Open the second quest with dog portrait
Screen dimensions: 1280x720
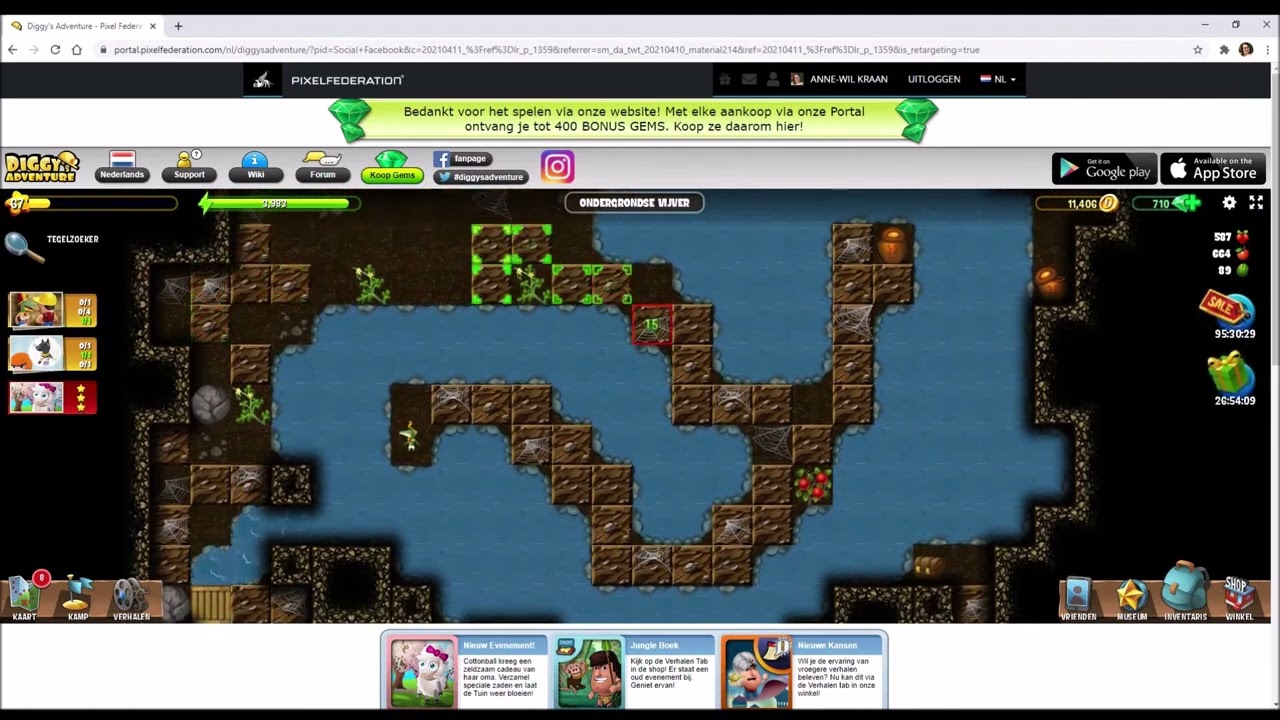pos(52,353)
